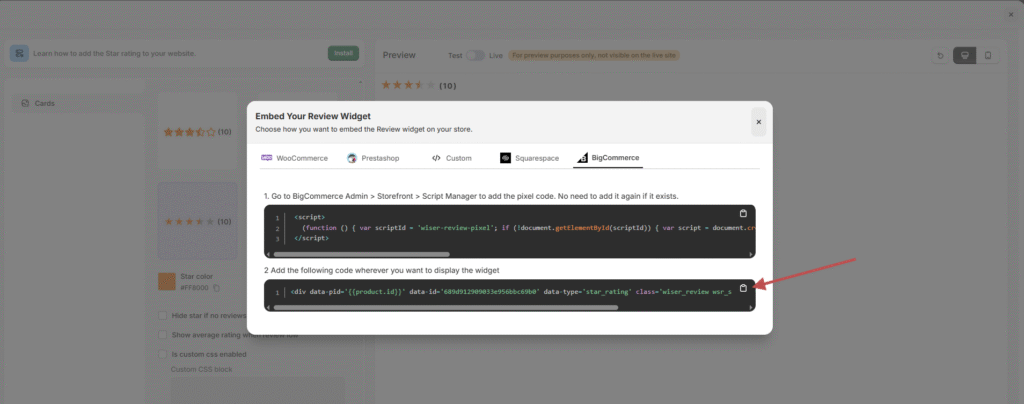Close the Embed Your Review Widget dialog
The image size is (1024, 404).
758,122
